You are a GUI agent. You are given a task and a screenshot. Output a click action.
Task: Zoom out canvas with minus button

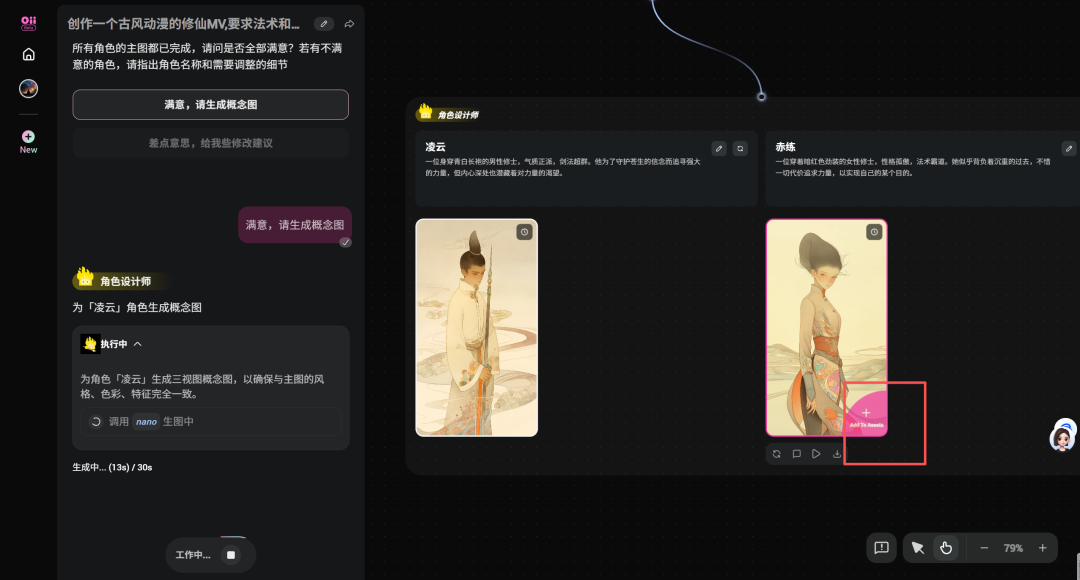click(984, 548)
